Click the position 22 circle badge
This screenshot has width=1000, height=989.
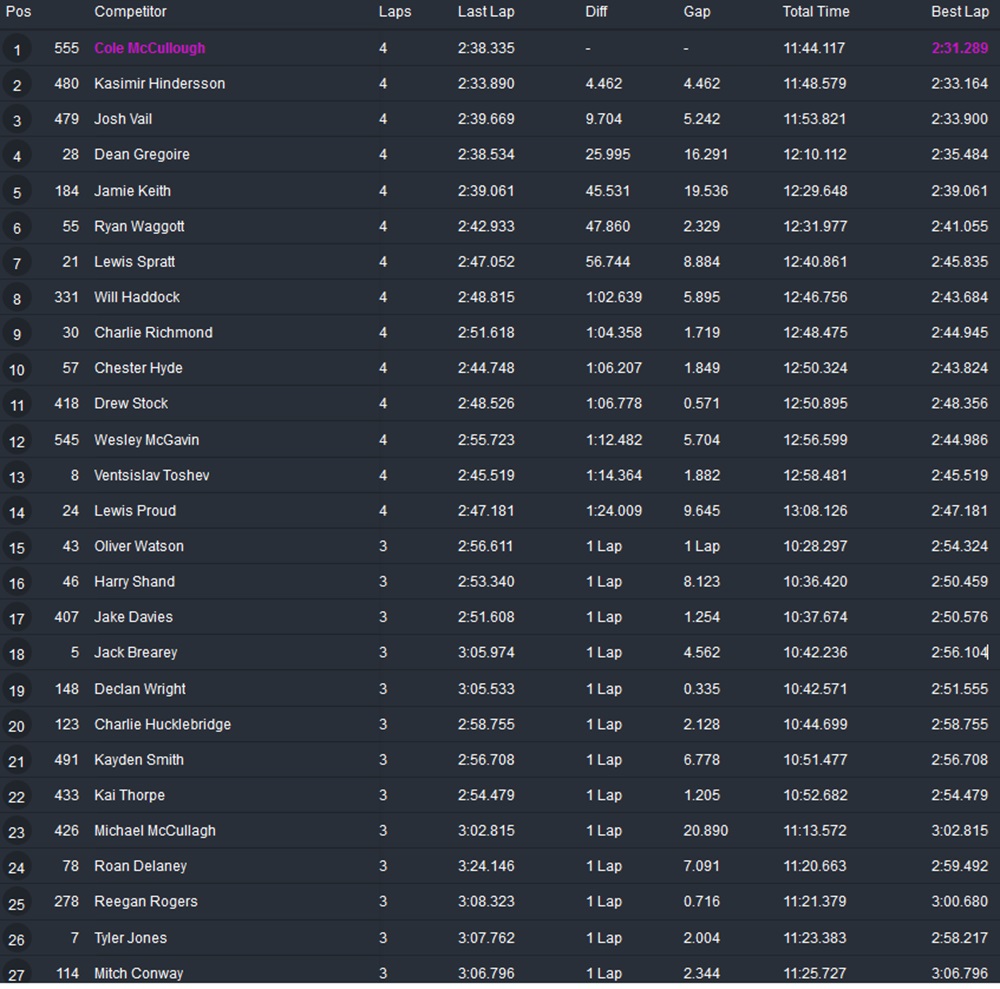[16, 797]
